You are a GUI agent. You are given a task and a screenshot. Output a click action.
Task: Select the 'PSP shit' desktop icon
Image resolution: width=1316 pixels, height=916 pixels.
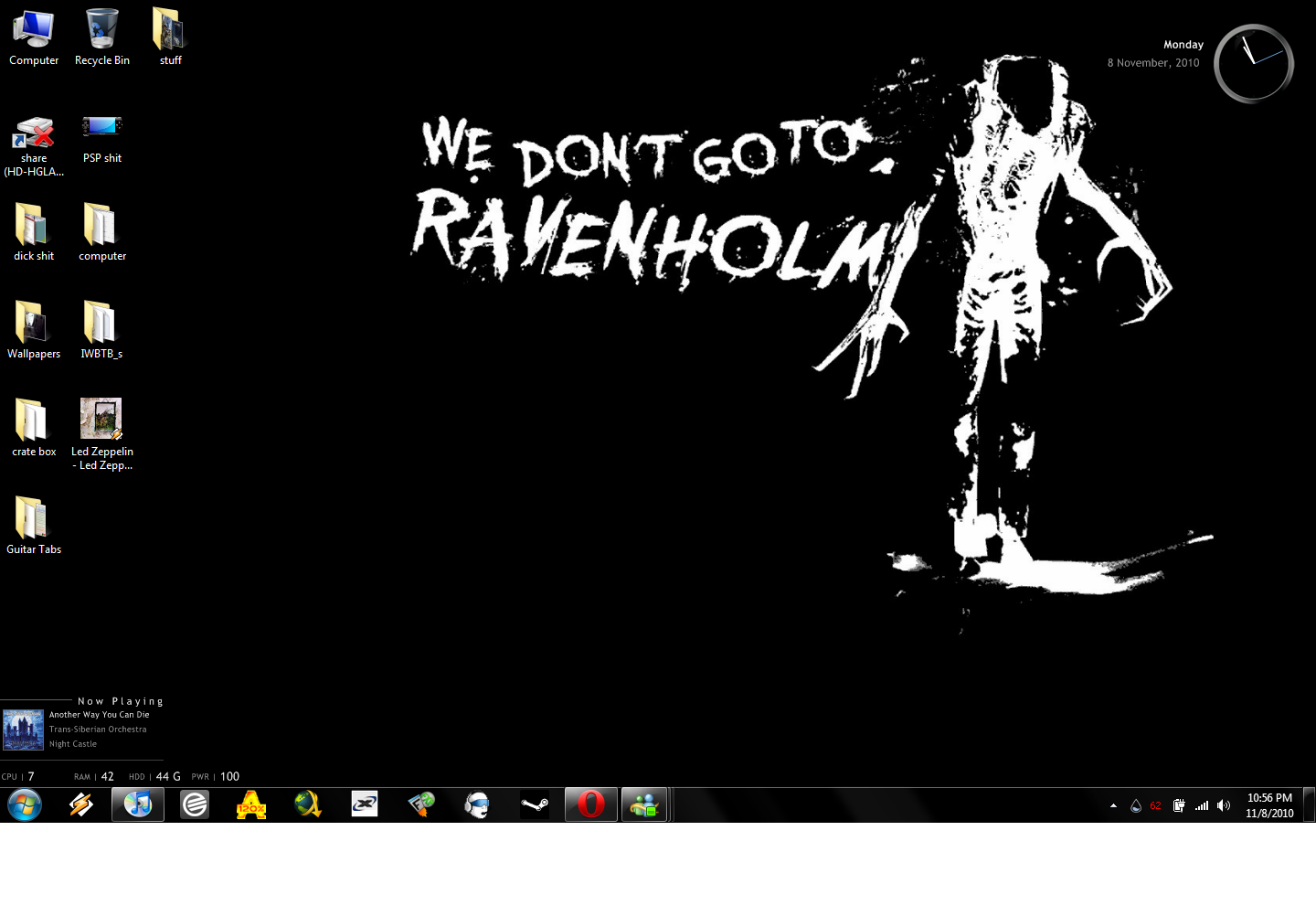pos(102,139)
